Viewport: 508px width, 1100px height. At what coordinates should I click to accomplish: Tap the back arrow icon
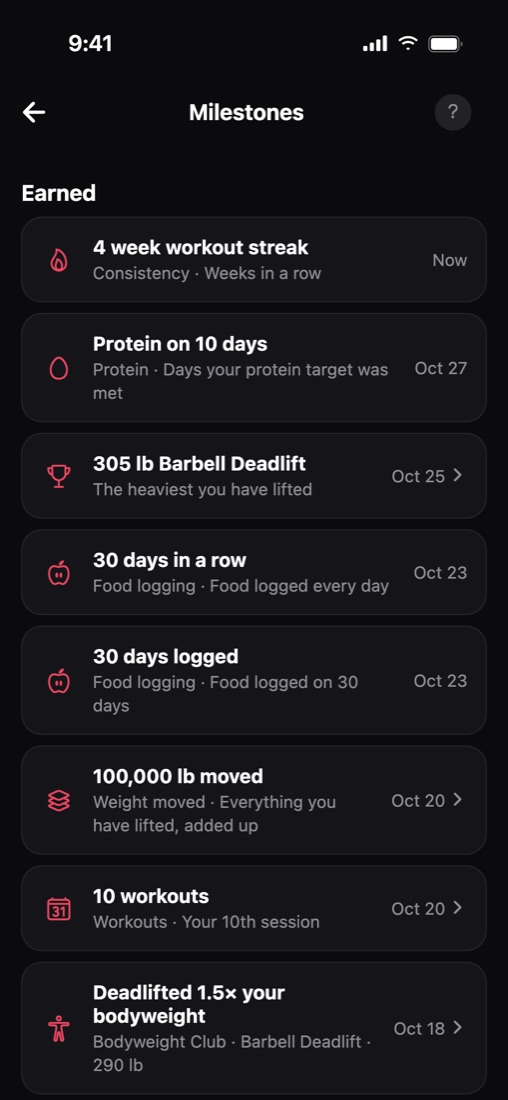(x=34, y=112)
